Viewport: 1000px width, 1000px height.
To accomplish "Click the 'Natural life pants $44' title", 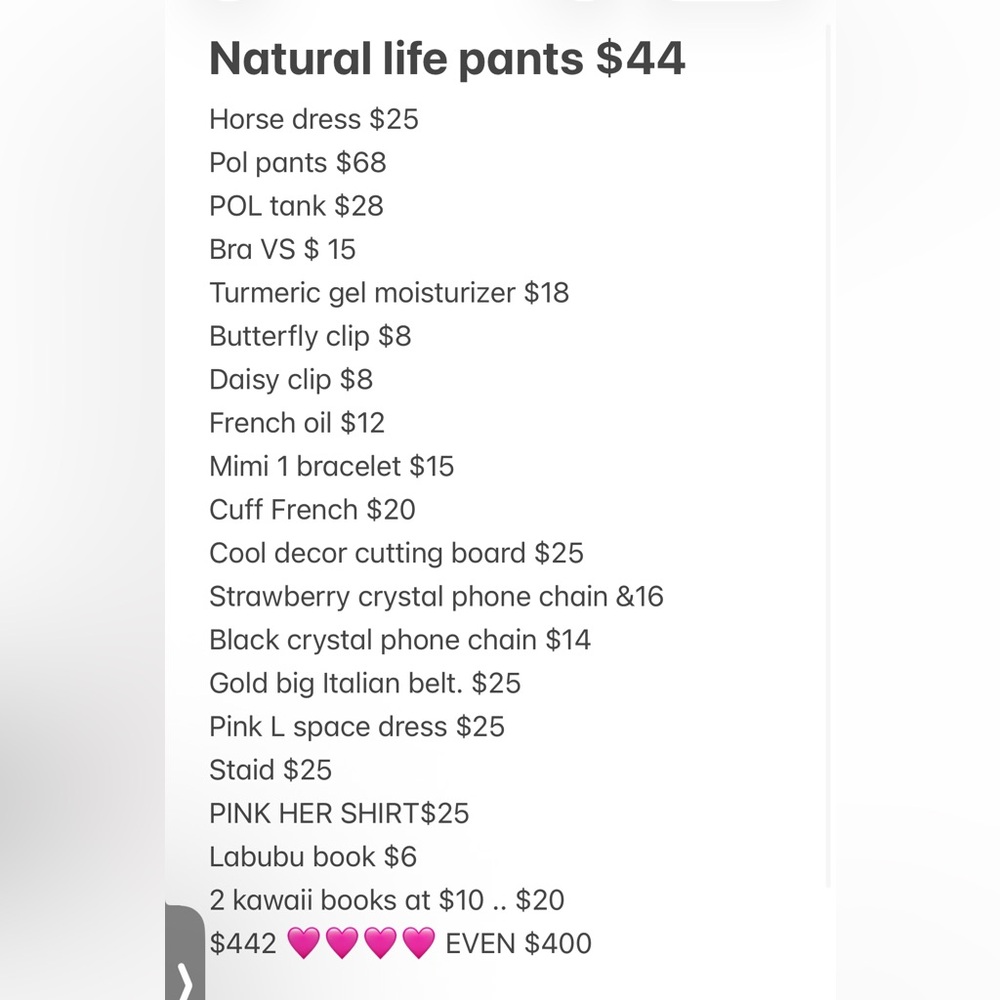I will click(x=447, y=59).
